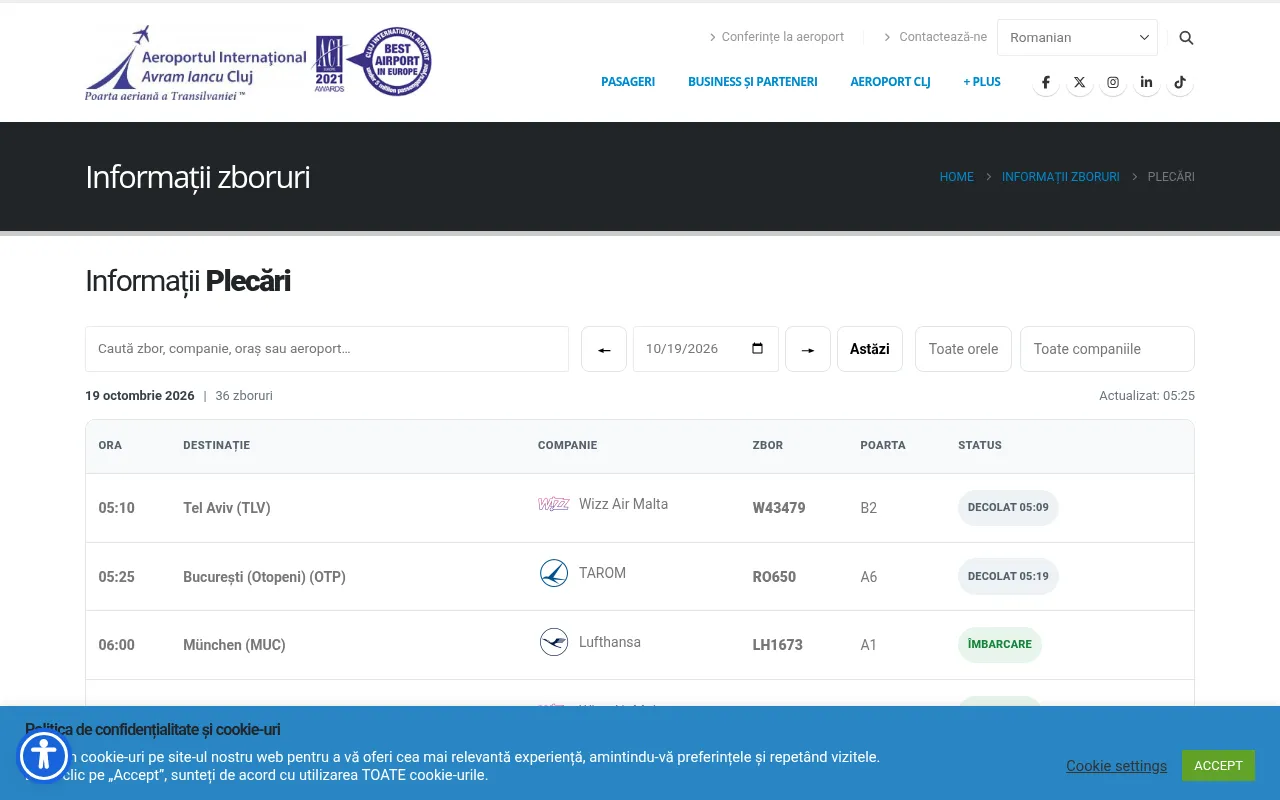This screenshot has height=800, width=1280.
Task: Open the Instagram social icon
Action: pyautogui.click(x=1113, y=83)
